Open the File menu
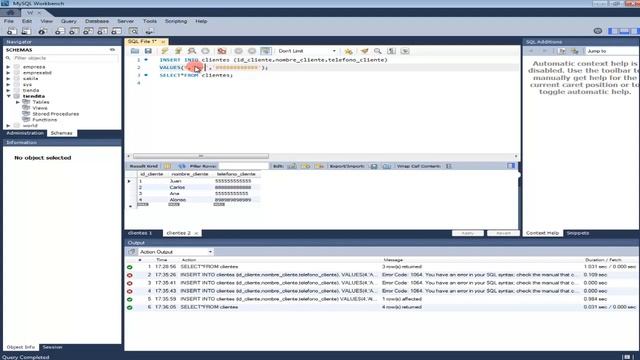The height and width of the screenshot is (360, 640). coord(9,21)
